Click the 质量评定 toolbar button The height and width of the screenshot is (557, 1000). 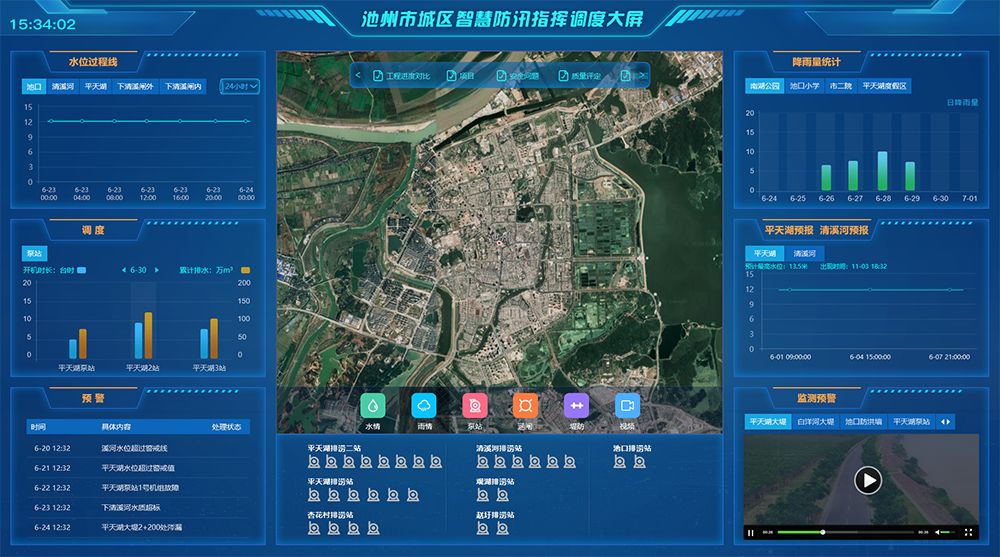578,76
